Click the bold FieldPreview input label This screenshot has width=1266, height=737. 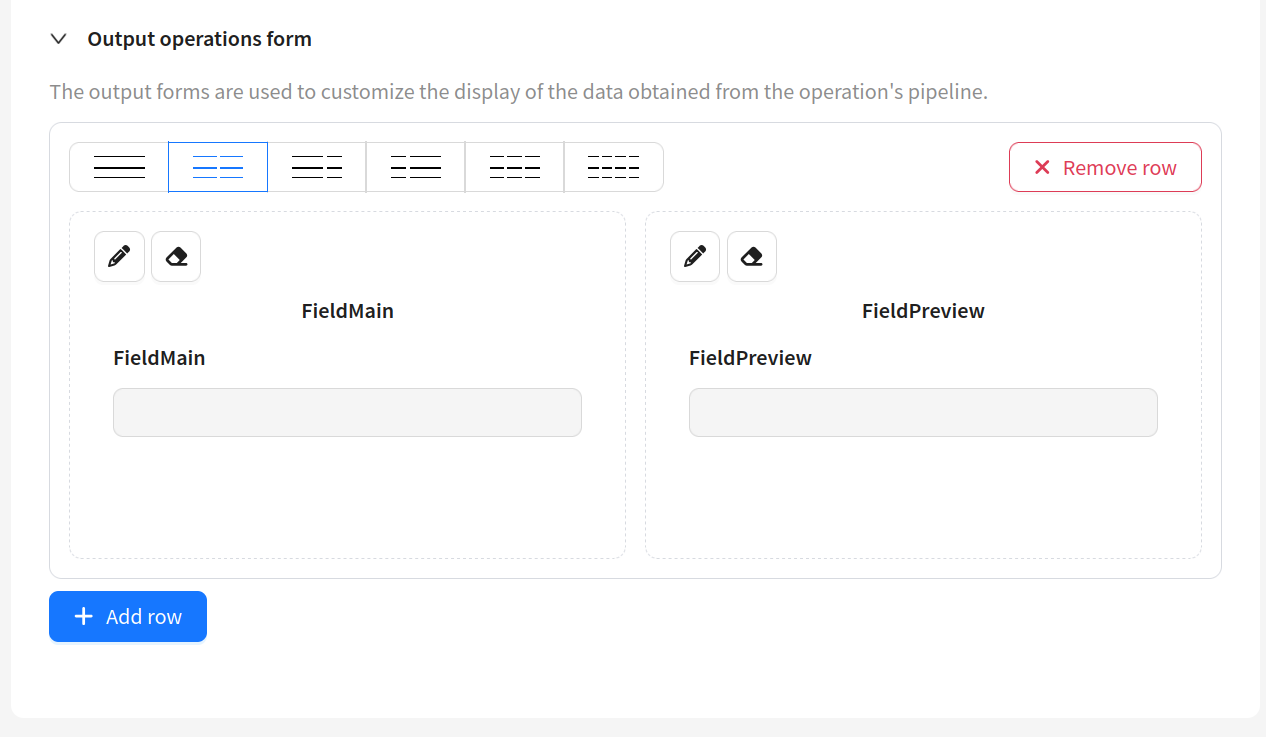pyautogui.click(x=750, y=358)
